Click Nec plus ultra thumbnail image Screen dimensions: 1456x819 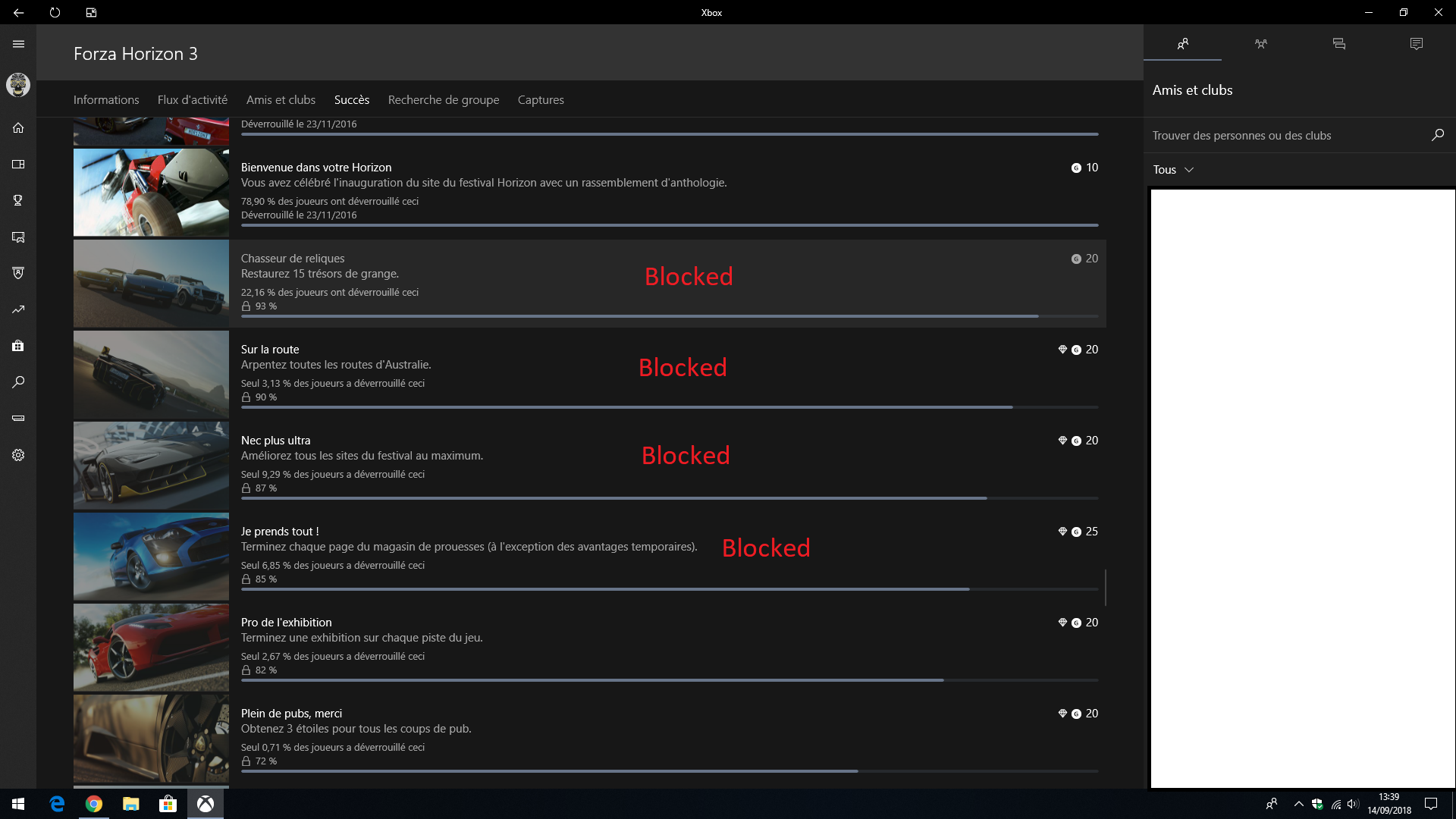[x=151, y=466]
